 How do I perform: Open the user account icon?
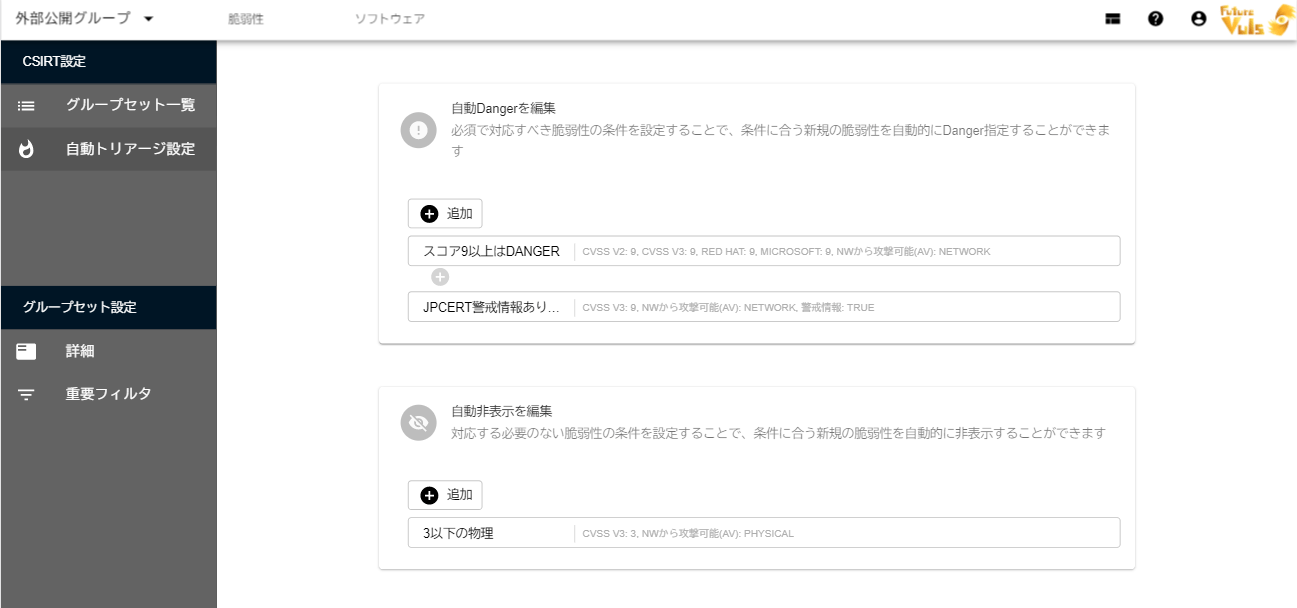point(1198,19)
